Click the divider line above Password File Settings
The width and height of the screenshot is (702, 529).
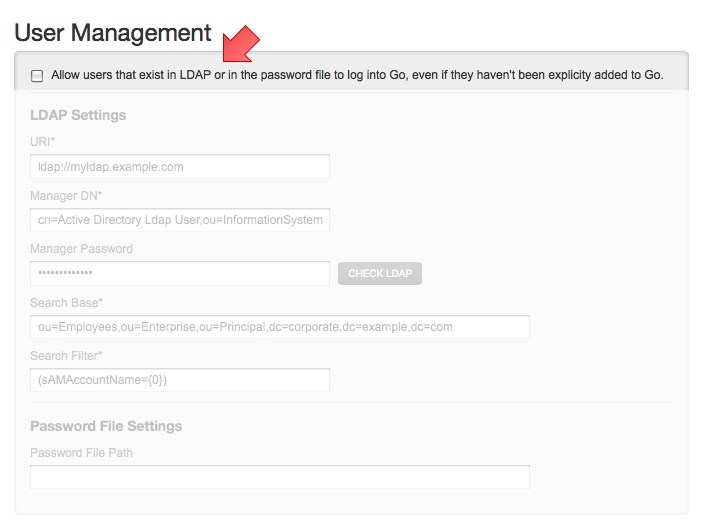coord(350,403)
